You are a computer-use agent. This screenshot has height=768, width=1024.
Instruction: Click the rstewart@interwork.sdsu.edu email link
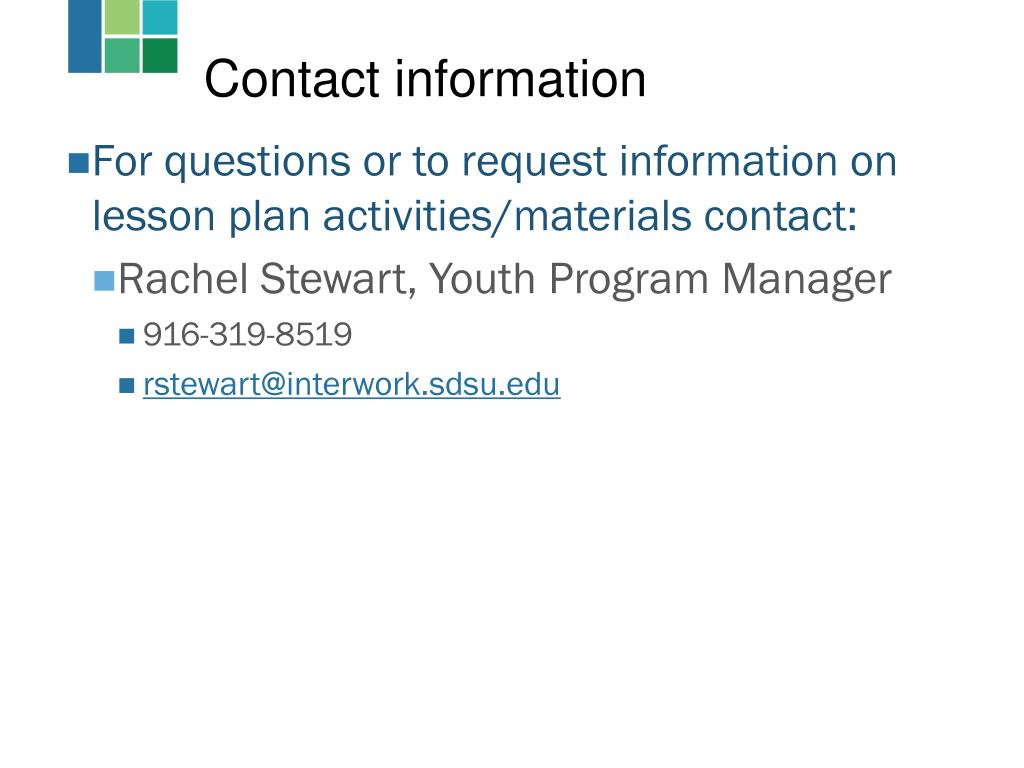click(x=351, y=384)
